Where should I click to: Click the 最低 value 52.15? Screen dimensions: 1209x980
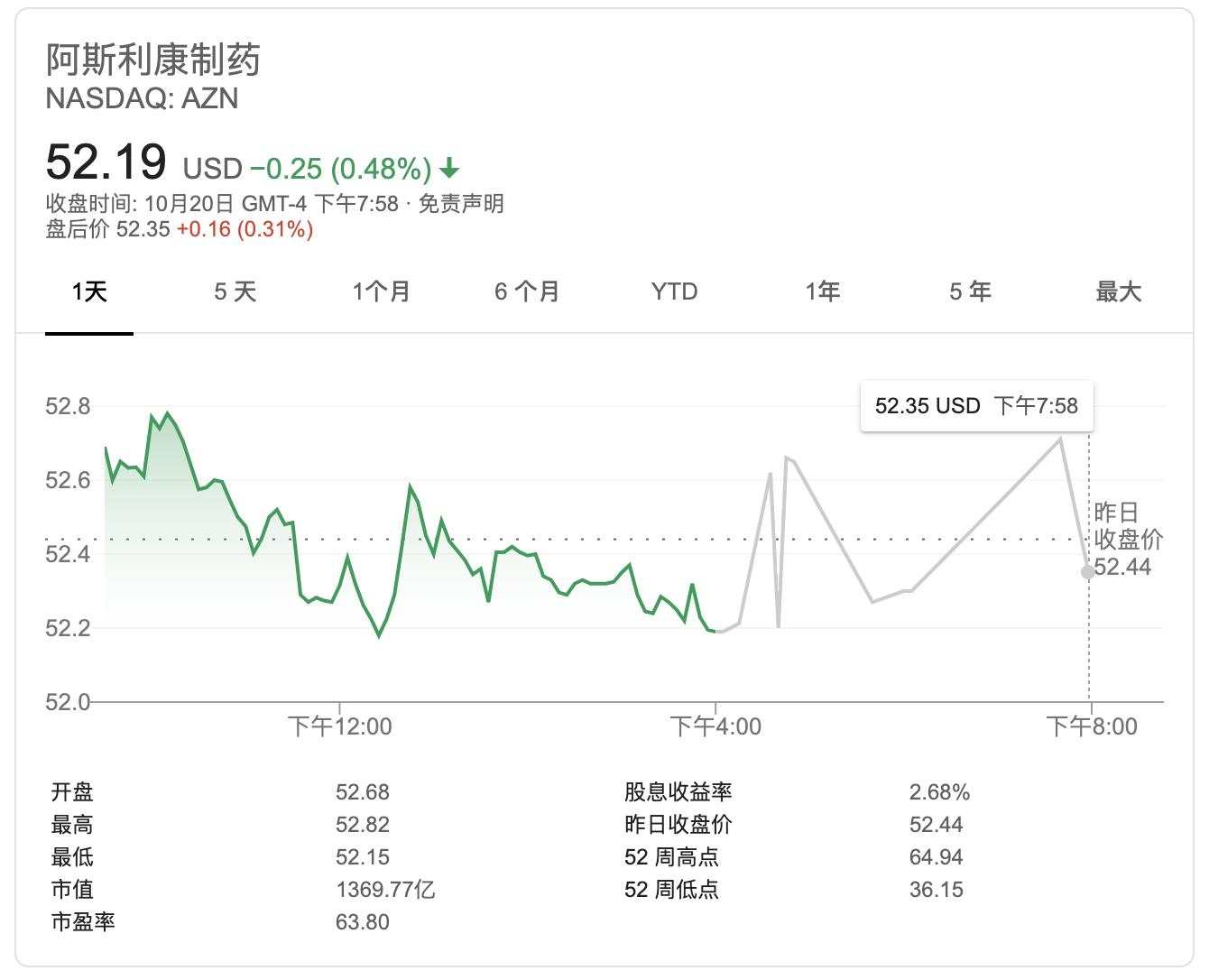pos(363,857)
